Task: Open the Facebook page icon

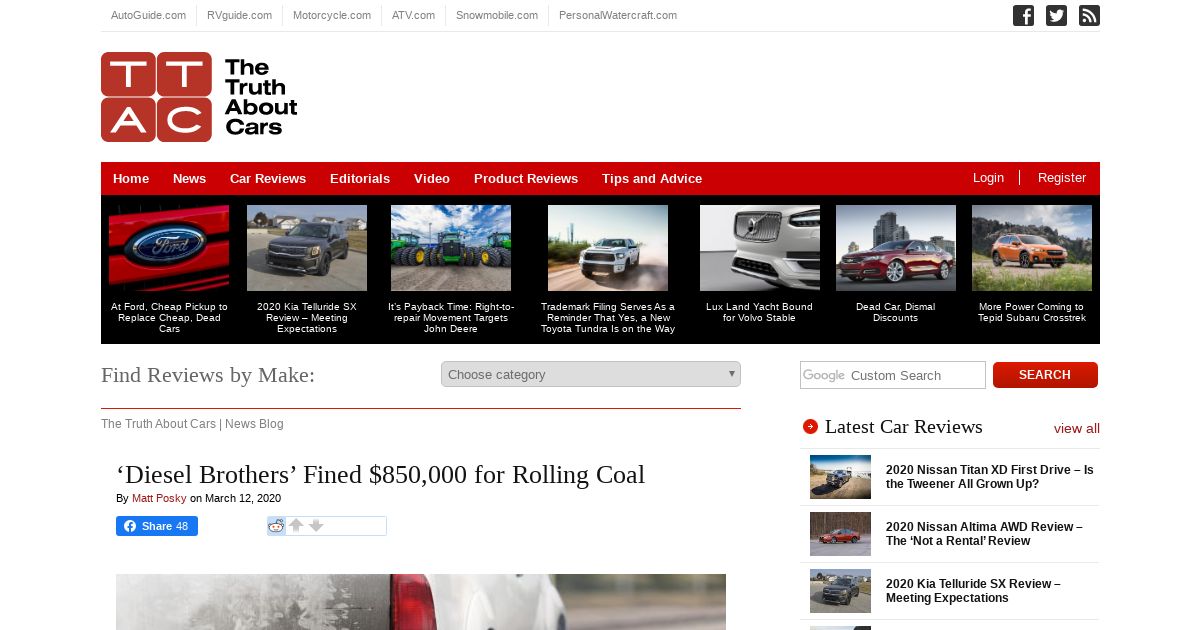Action: (1023, 15)
